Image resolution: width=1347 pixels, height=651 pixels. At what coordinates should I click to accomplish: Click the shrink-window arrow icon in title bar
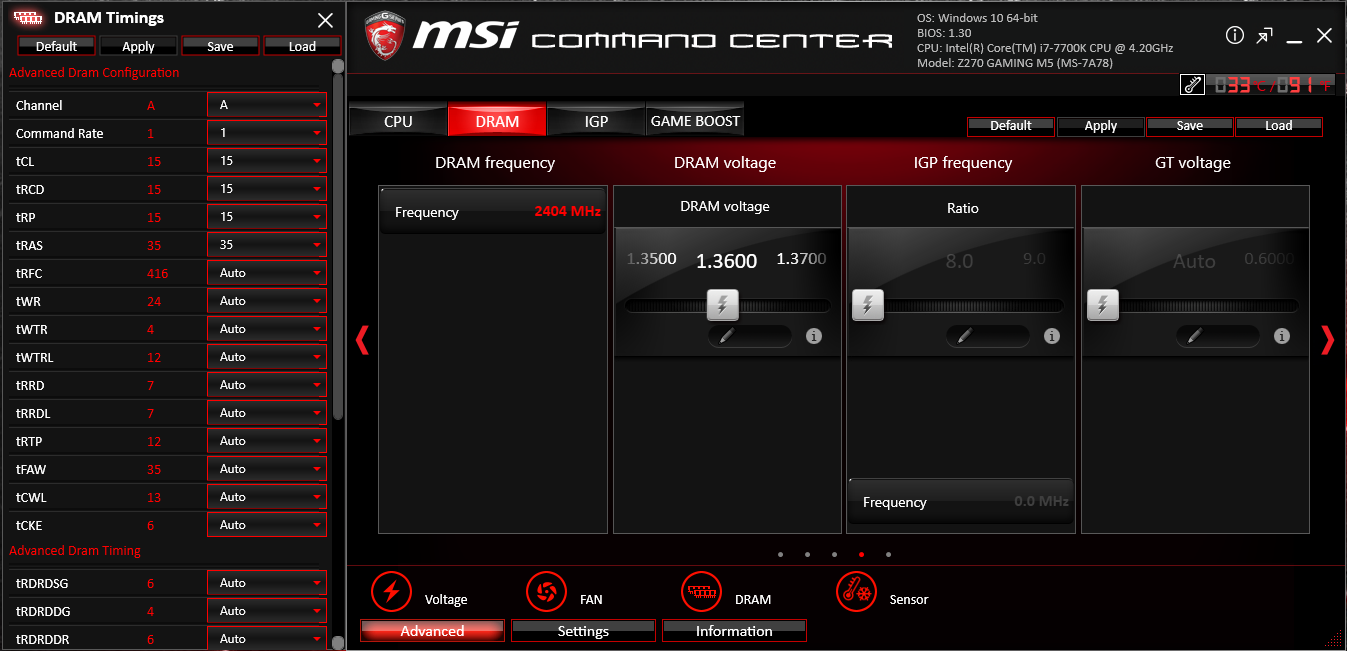click(x=1265, y=36)
